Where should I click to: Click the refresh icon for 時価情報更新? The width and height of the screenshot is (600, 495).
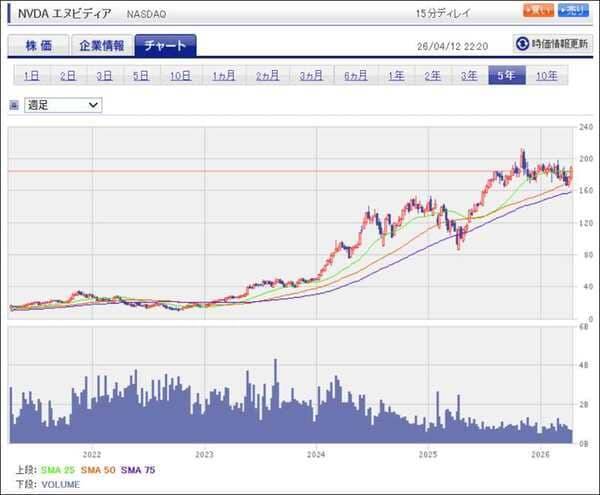coord(522,44)
